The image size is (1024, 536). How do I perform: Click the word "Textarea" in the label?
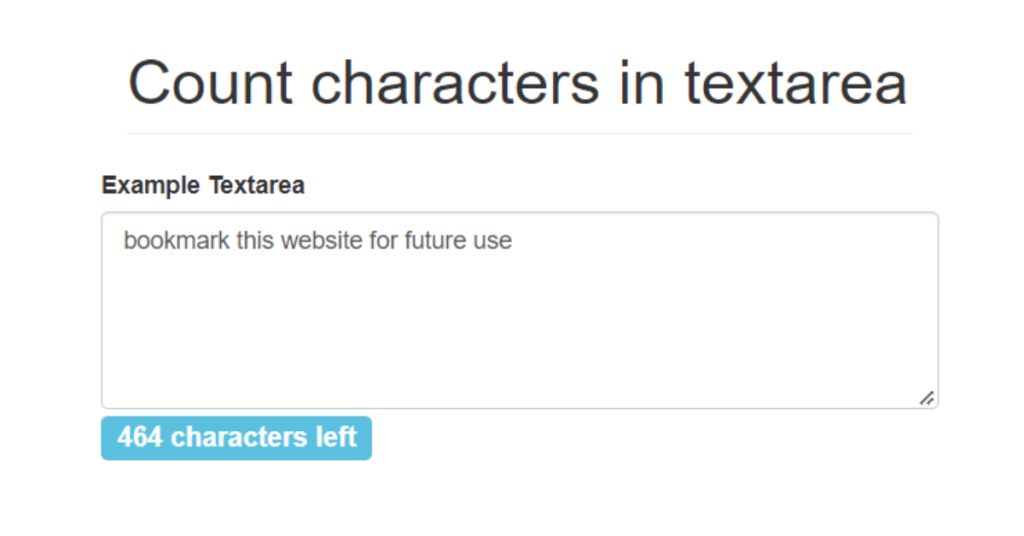[257, 185]
